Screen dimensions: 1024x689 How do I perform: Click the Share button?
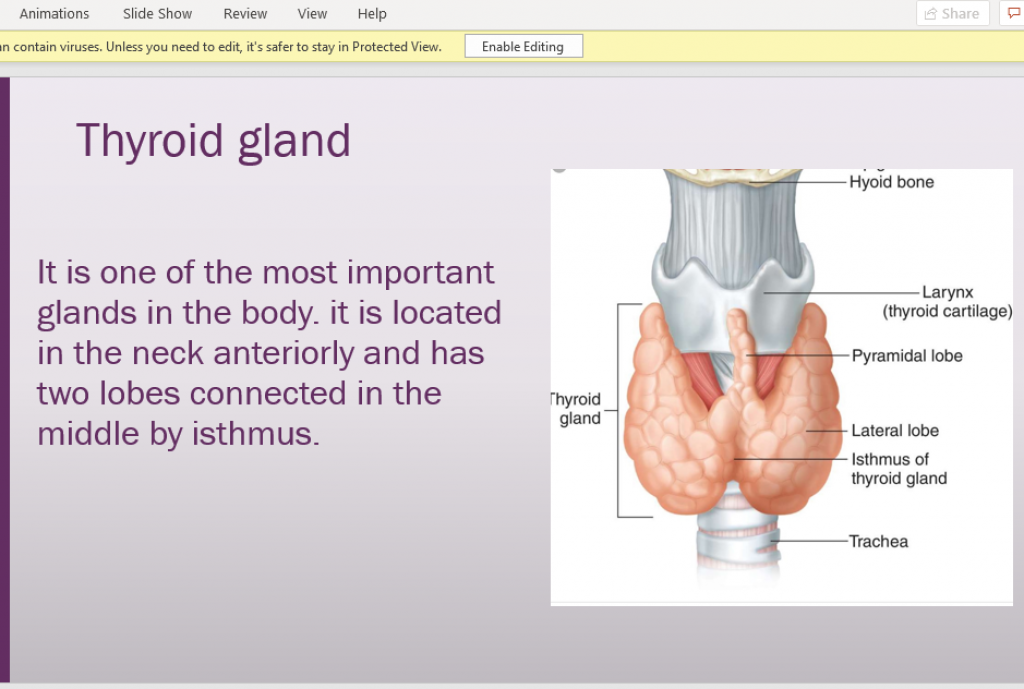pos(952,13)
